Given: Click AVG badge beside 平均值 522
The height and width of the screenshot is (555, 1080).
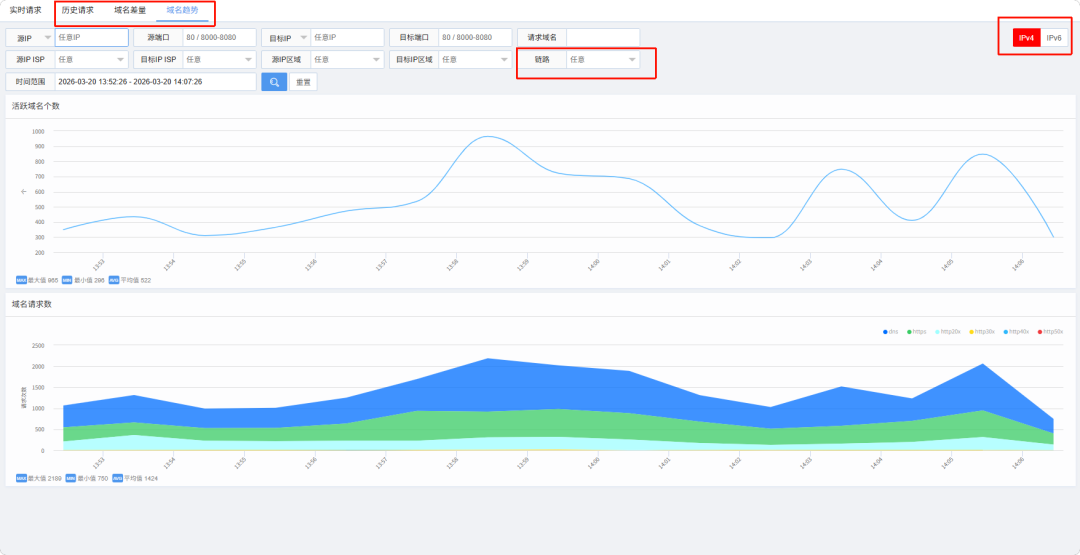Looking at the screenshot, I should pos(114,280).
